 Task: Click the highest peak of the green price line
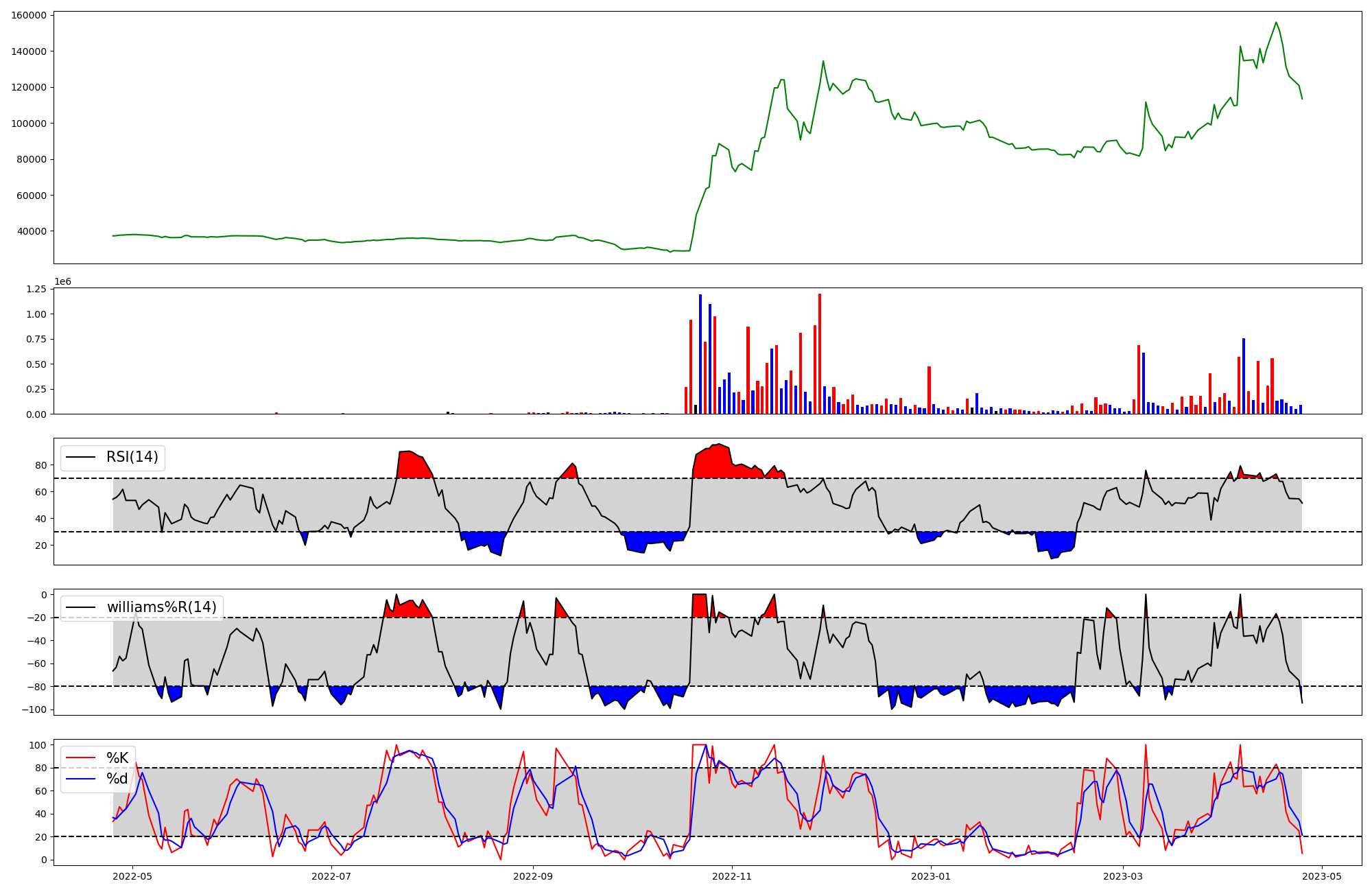(x=1276, y=23)
